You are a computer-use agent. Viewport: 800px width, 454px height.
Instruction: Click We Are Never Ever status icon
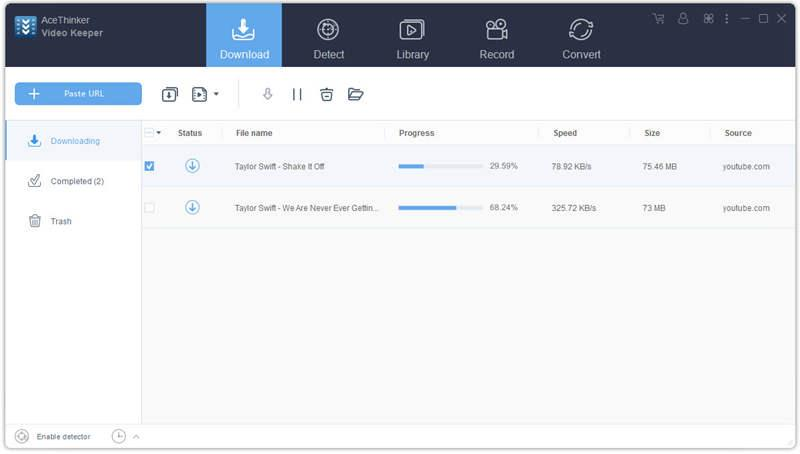click(x=192, y=207)
